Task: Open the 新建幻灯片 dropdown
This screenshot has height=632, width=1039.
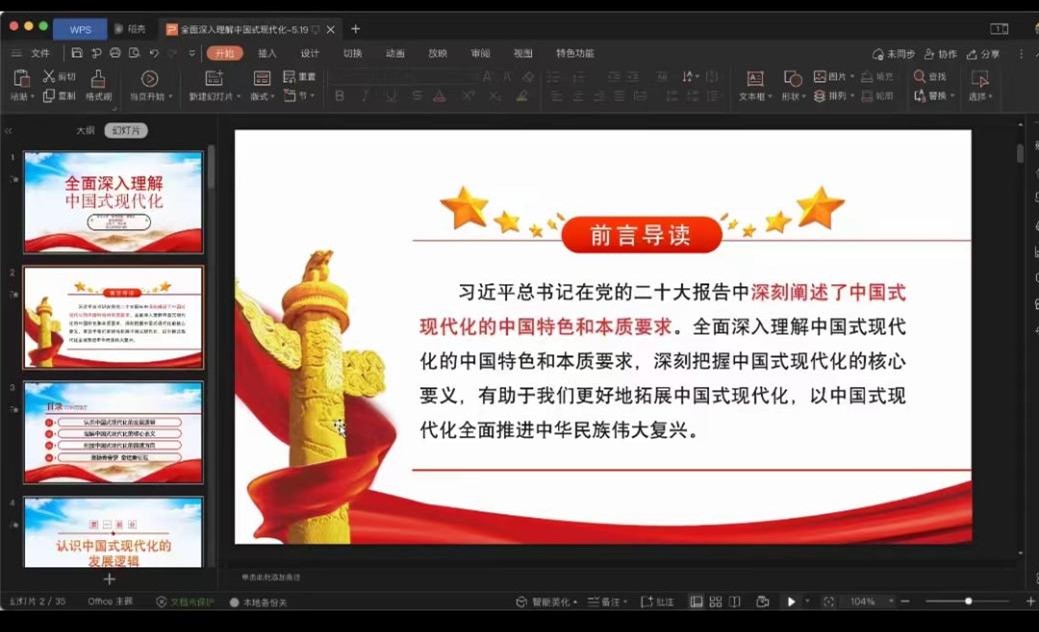Action: pos(214,97)
